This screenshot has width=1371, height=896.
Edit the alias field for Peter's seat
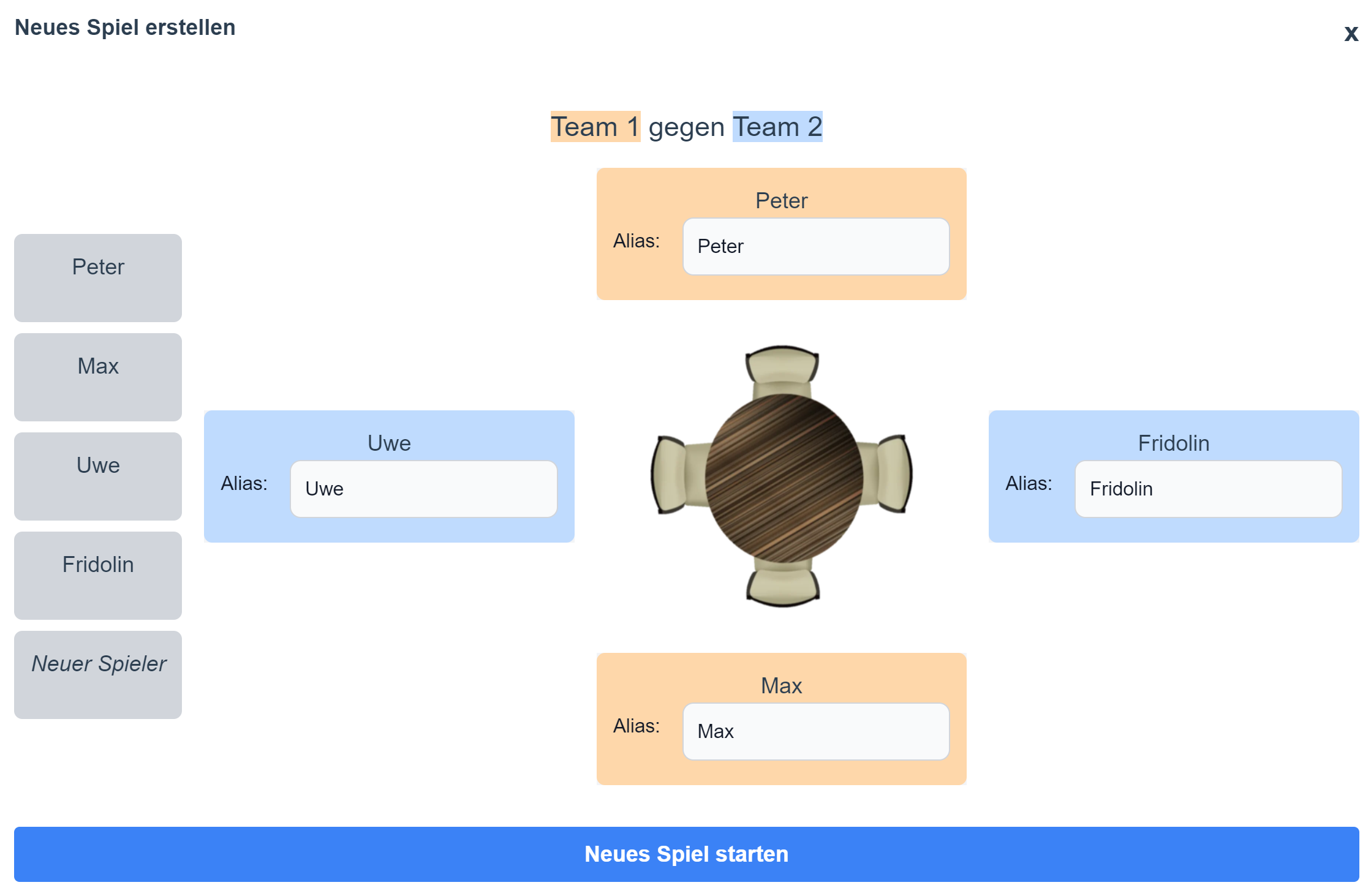(x=815, y=246)
